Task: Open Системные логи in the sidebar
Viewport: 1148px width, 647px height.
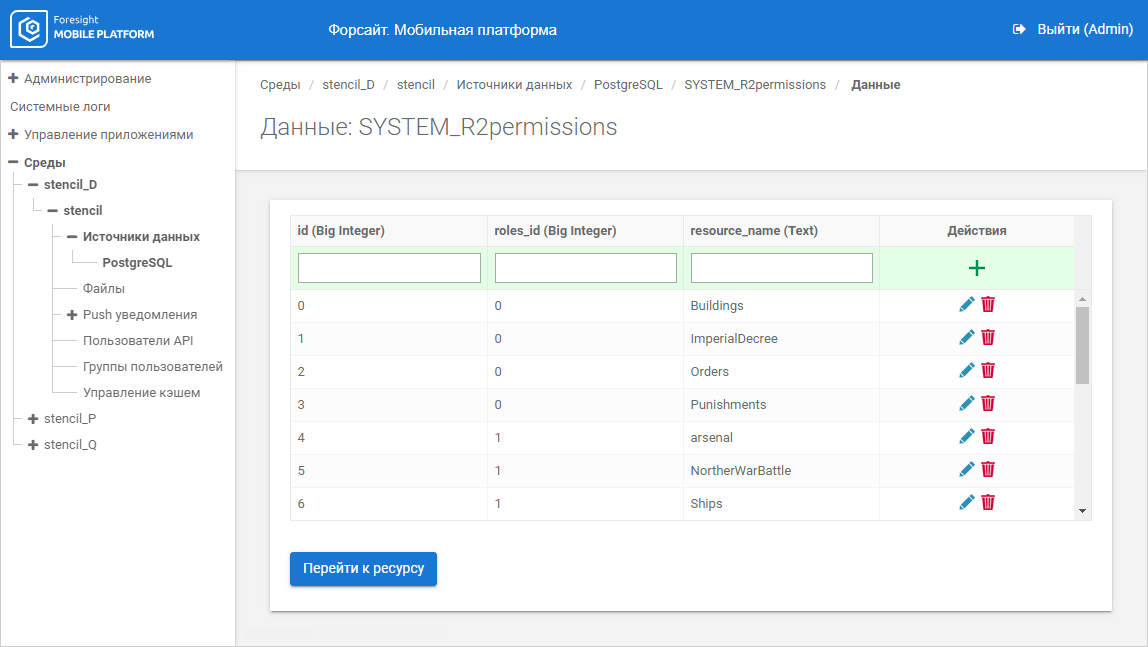Action: 60,106
